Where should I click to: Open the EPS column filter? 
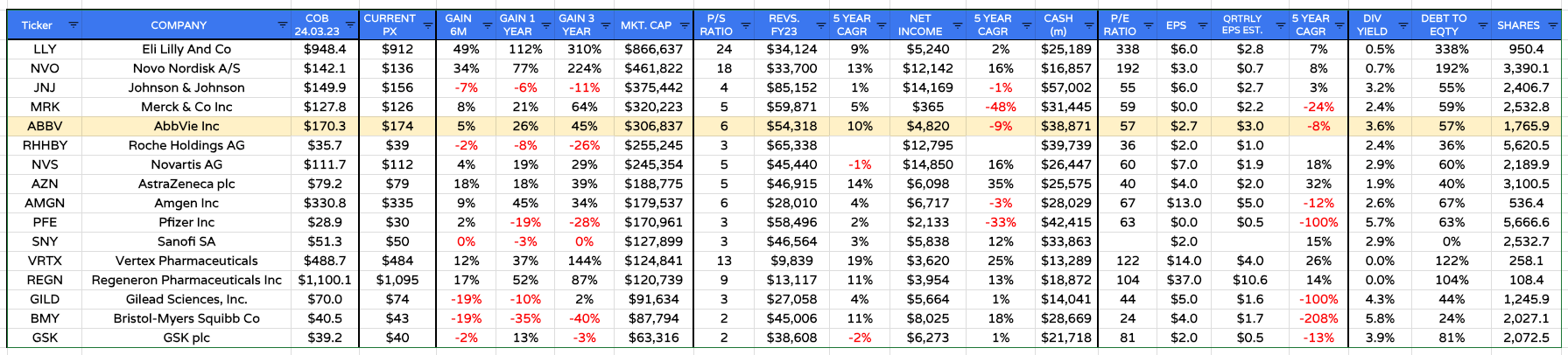click(x=1203, y=25)
